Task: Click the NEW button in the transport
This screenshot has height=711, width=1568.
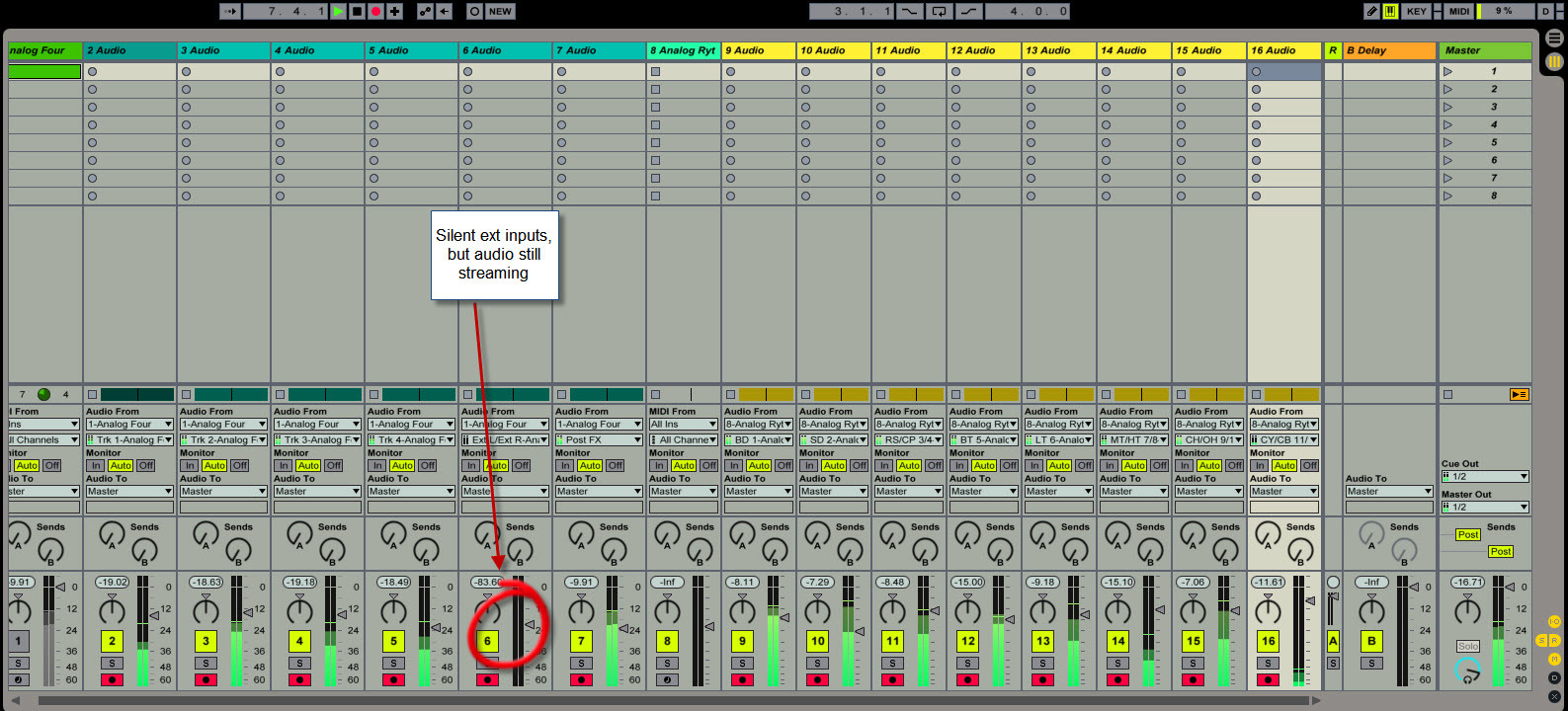Action: point(500,11)
